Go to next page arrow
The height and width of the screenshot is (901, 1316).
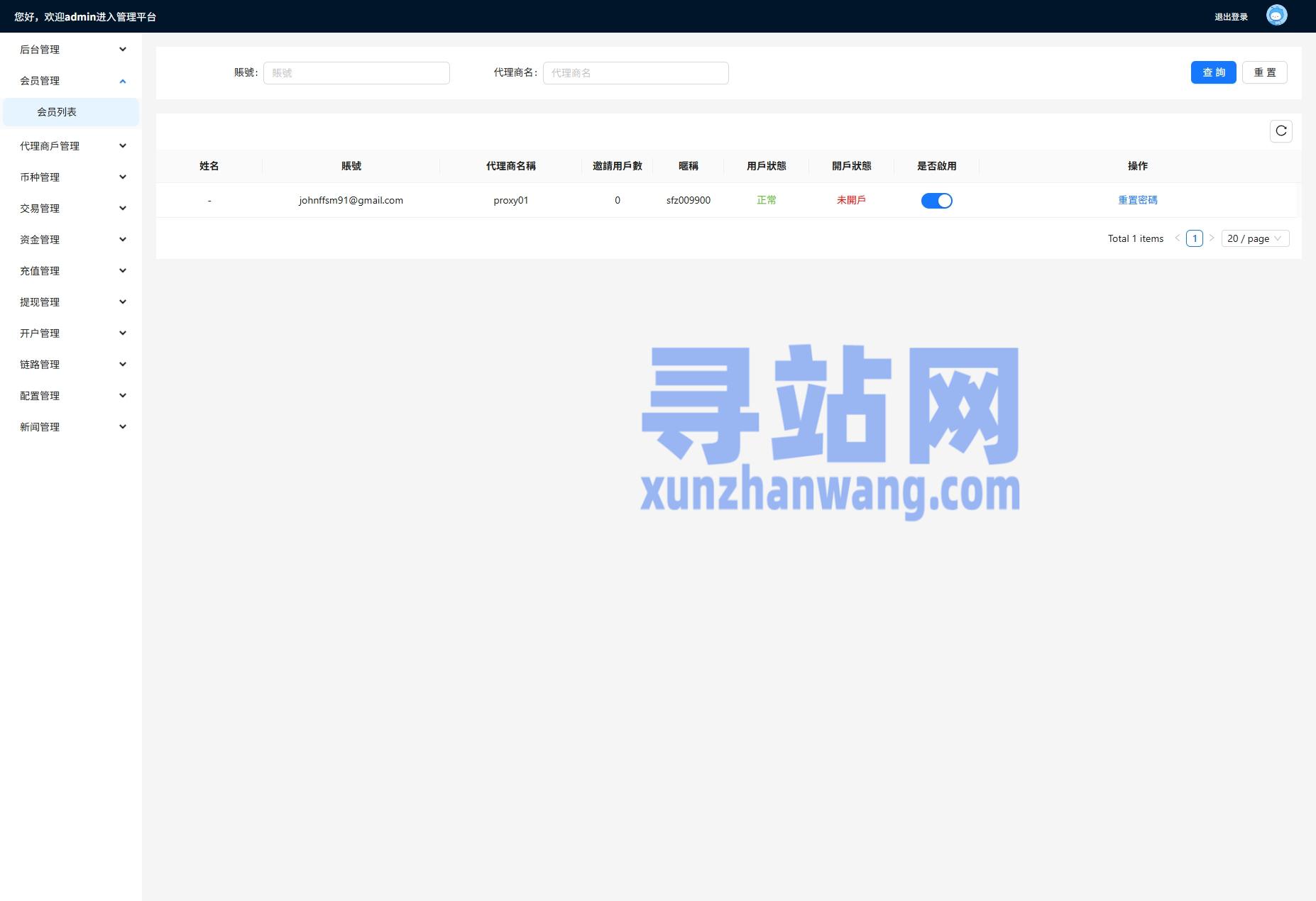(x=1212, y=238)
